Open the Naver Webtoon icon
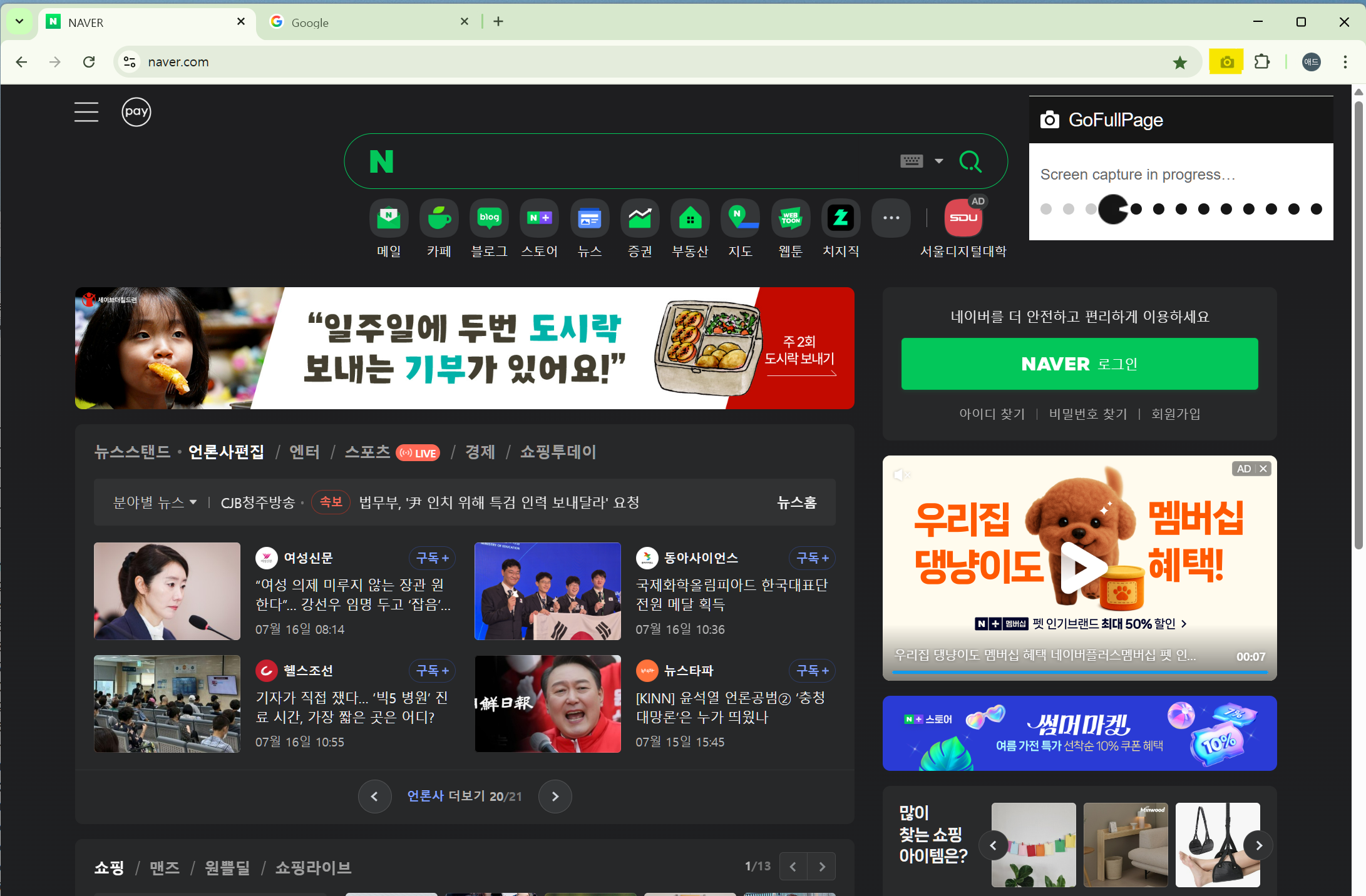This screenshot has height=896, width=1366. point(790,218)
